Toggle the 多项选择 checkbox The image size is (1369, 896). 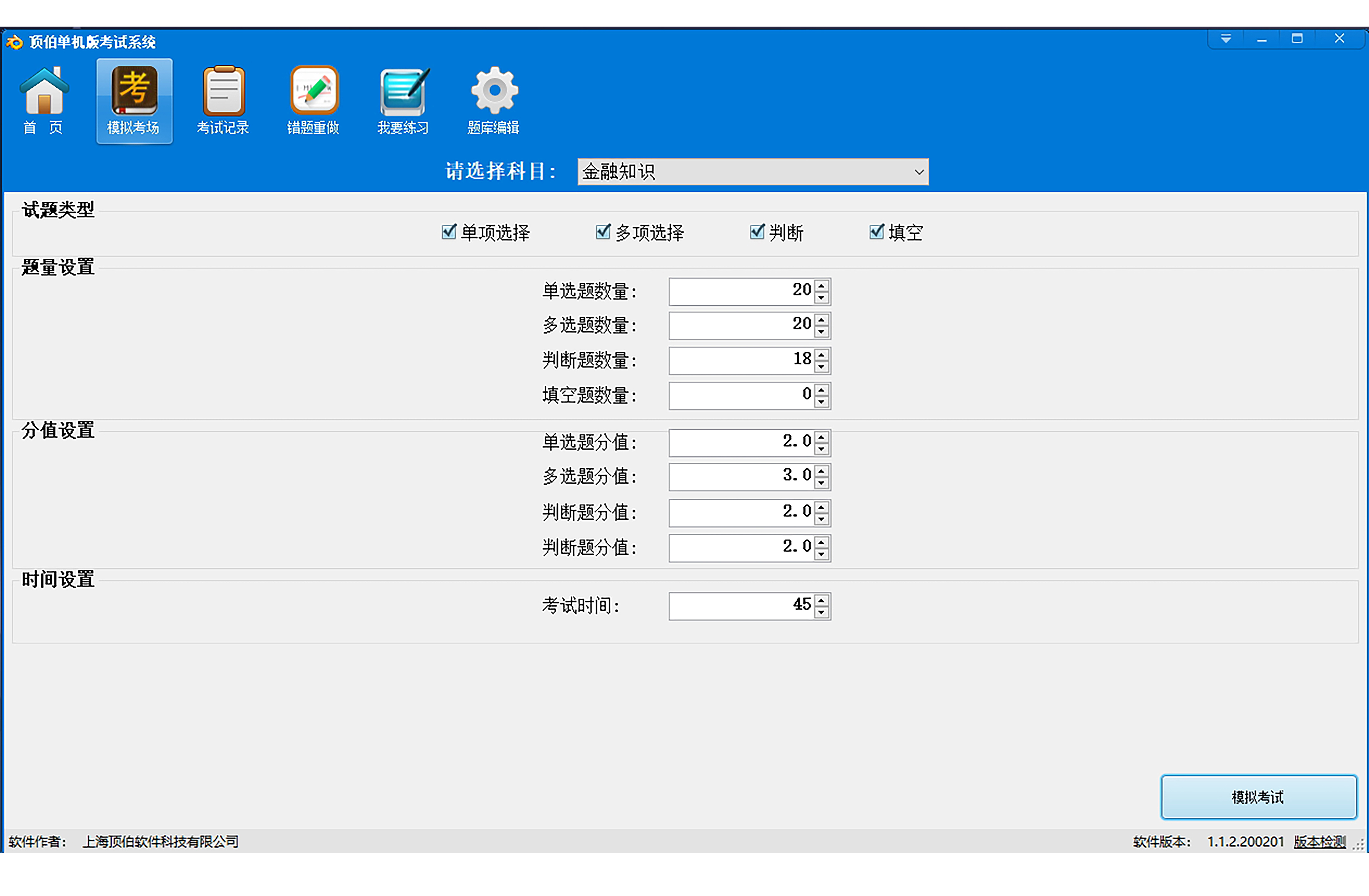(x=603, y=232)
